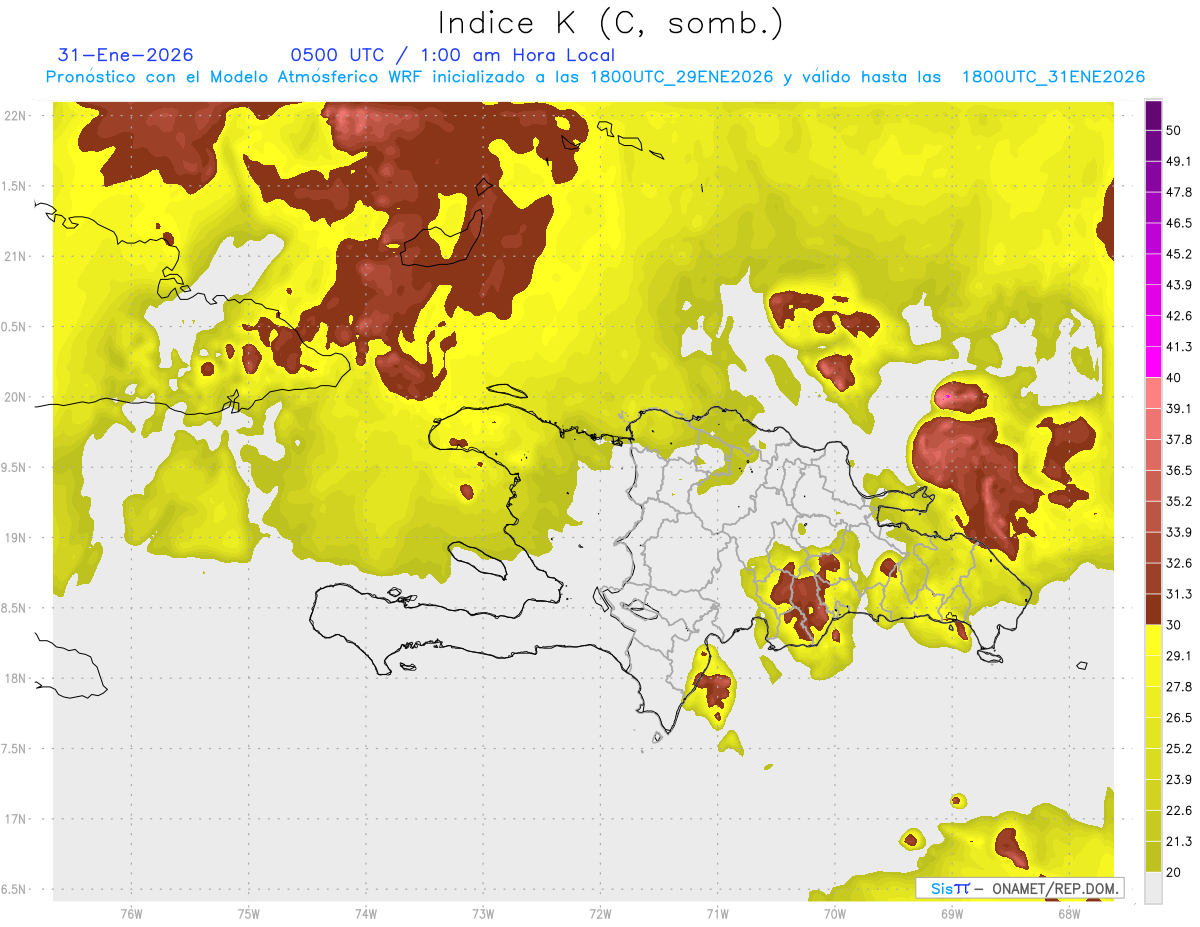Click the '22N' latitude label
The height and width of the screenshot is (927, 1200).
coord(16,116)
